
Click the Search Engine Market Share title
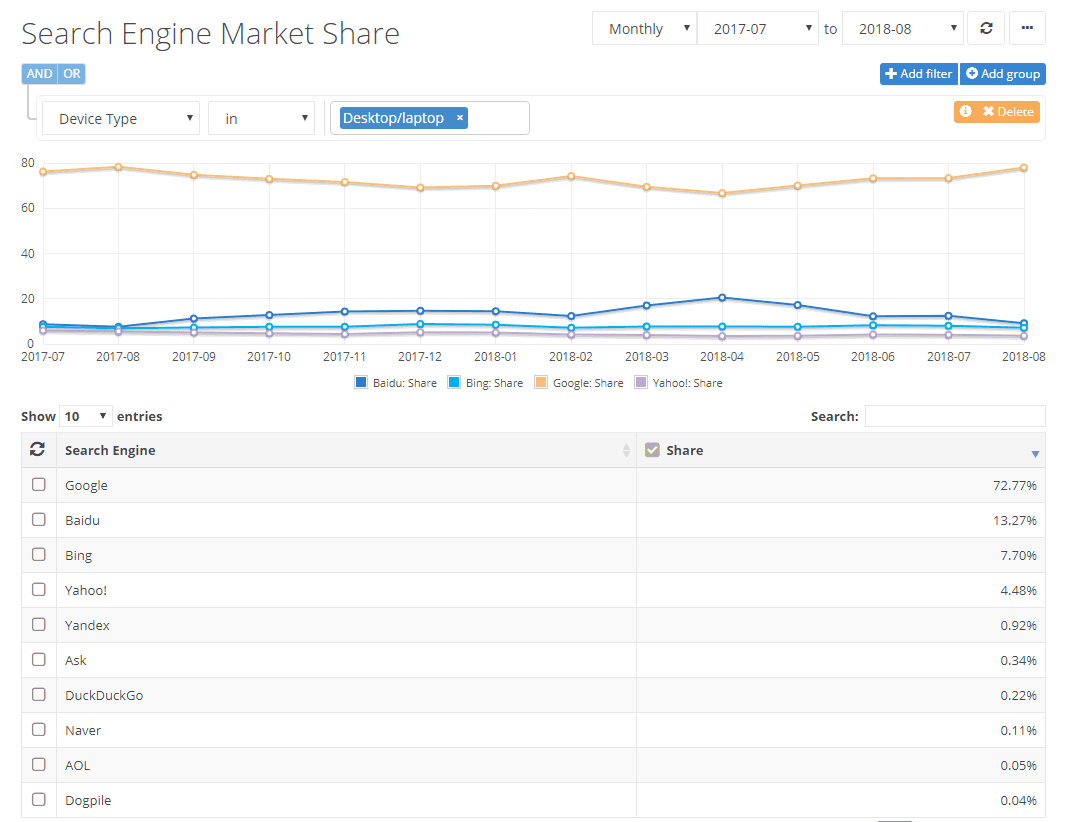click(211, 34)
